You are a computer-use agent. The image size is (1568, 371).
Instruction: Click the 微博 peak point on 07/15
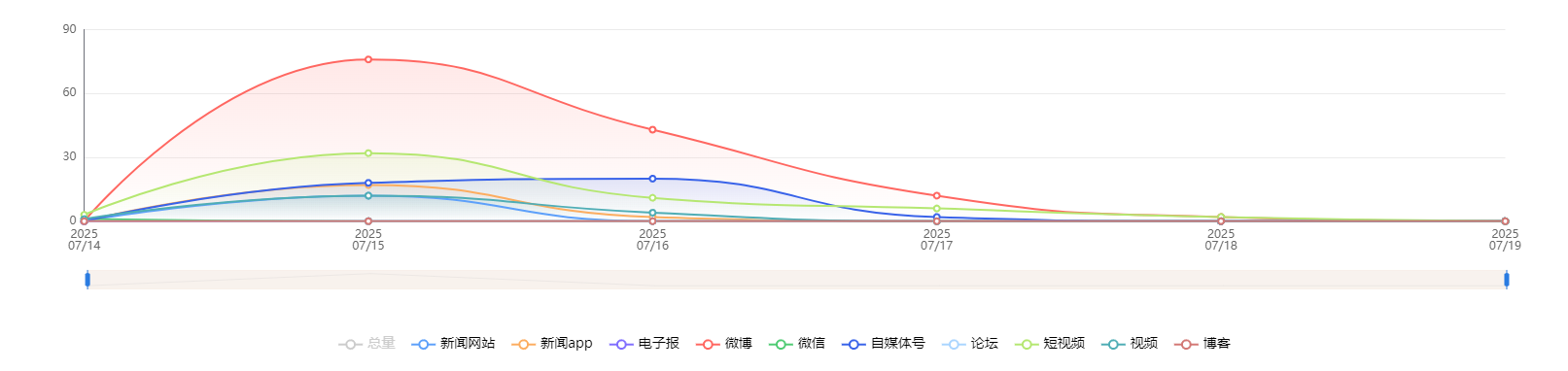click(x=368, y=59)
